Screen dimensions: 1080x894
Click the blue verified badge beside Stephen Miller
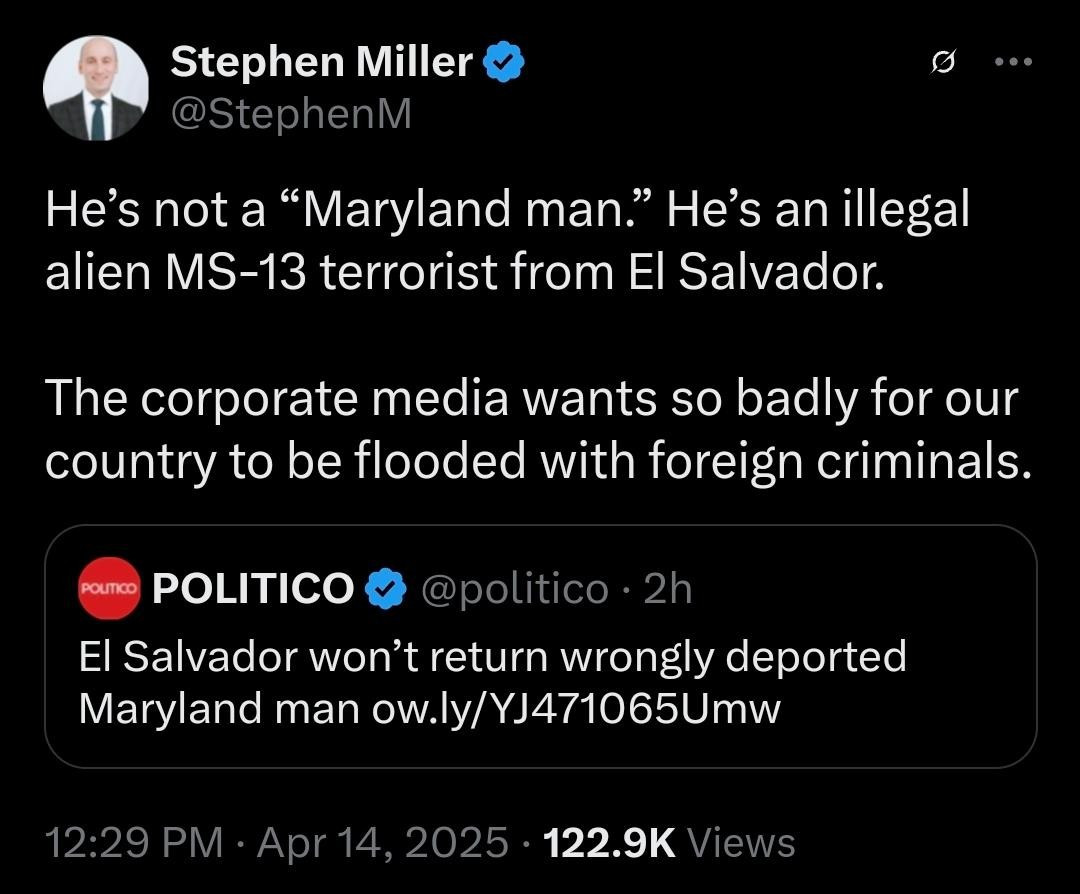(x=504, y=64)
